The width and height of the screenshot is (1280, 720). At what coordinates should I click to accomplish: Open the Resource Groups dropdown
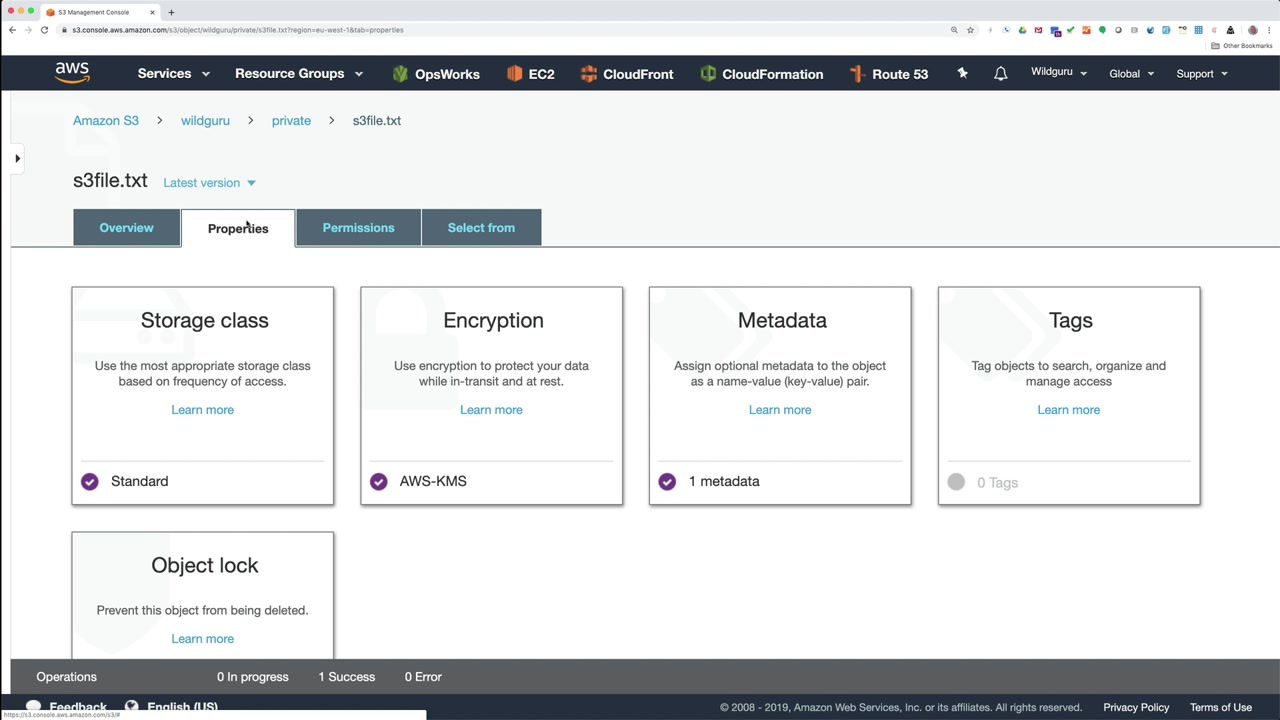pos(299,74)
